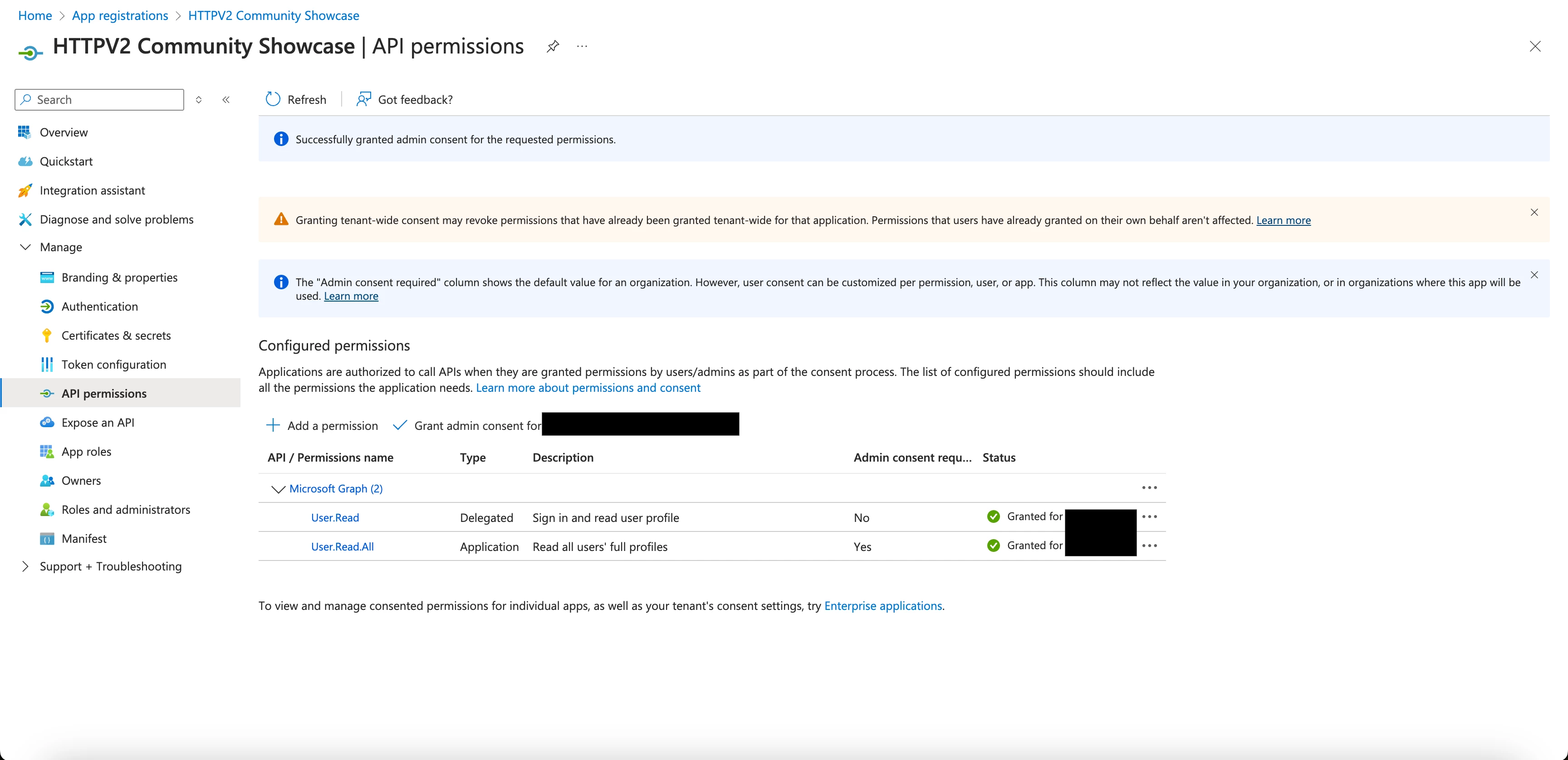Open Learn more in Admin consent info banner
Screen dimensions: 1568x760
coord(351,296)
